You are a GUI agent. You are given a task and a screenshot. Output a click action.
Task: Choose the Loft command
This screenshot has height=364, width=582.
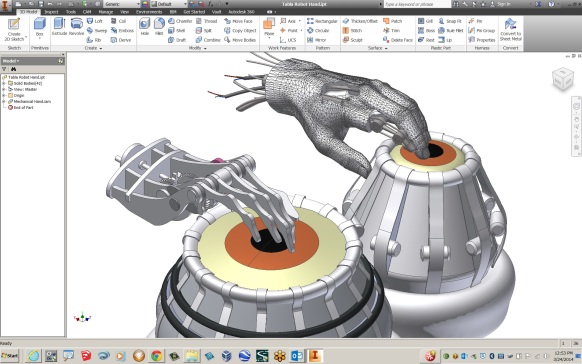point(95,21)
